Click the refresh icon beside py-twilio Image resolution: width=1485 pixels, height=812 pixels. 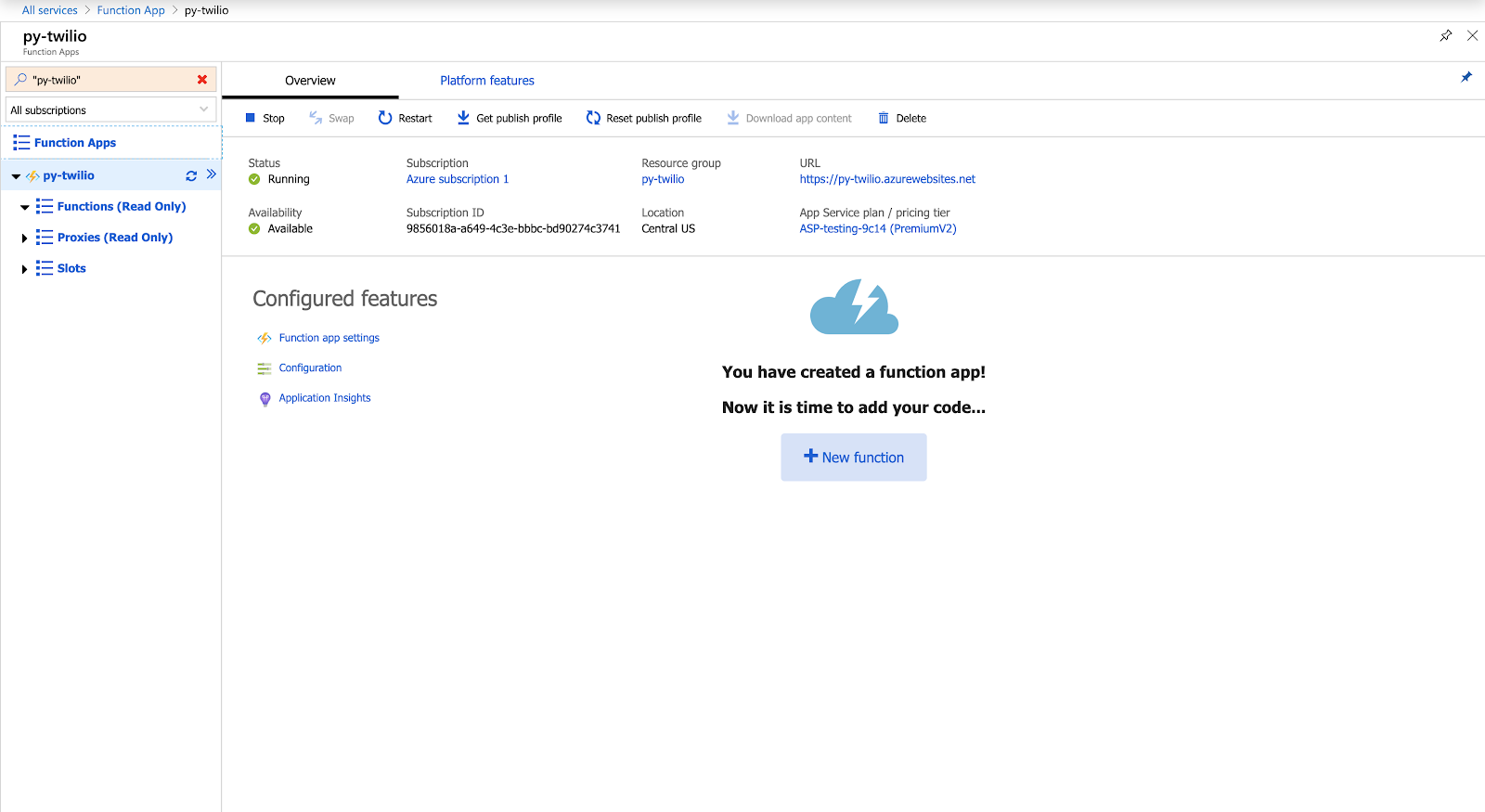(x=191, y=175)
